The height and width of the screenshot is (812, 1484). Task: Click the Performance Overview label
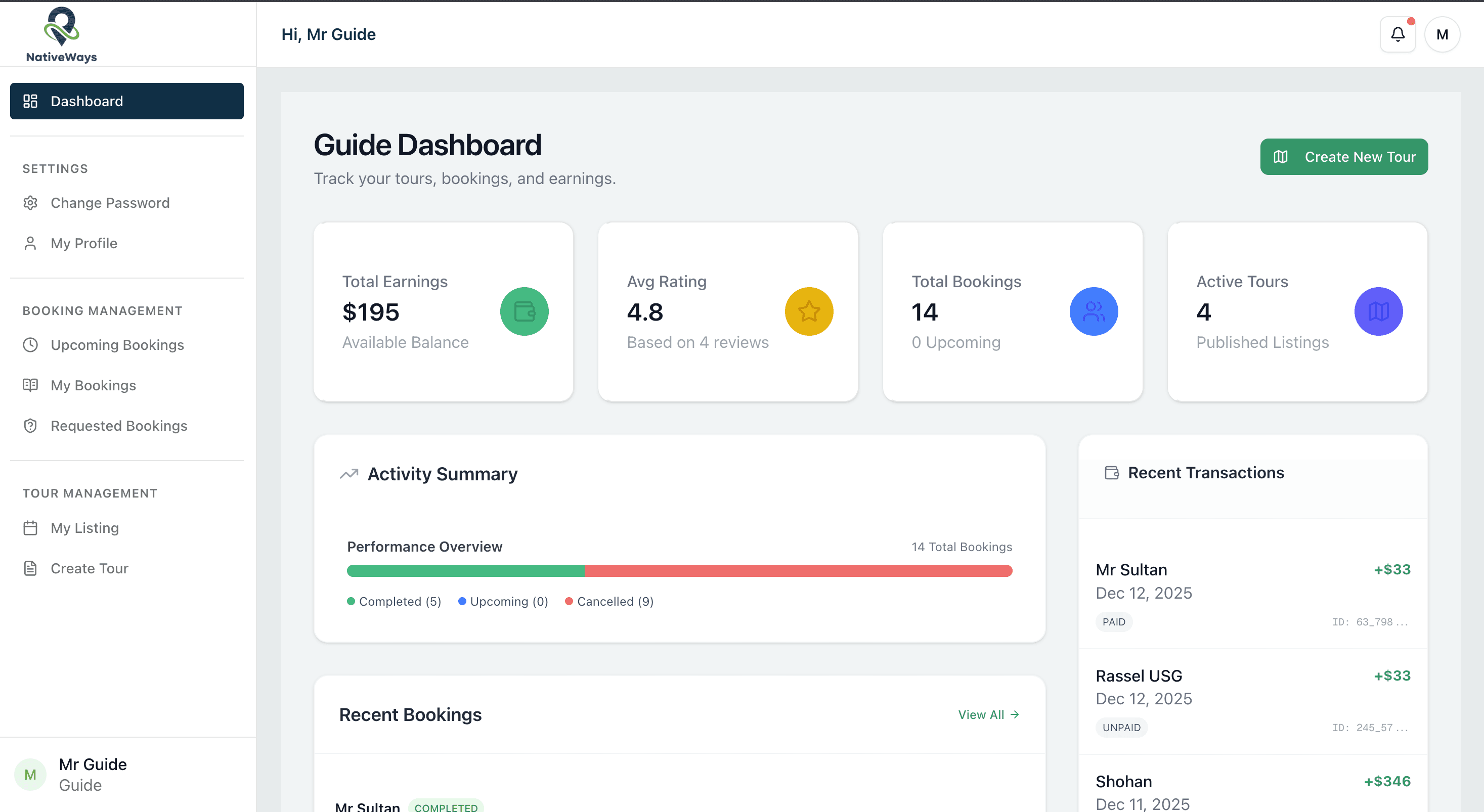click(424, 547)
